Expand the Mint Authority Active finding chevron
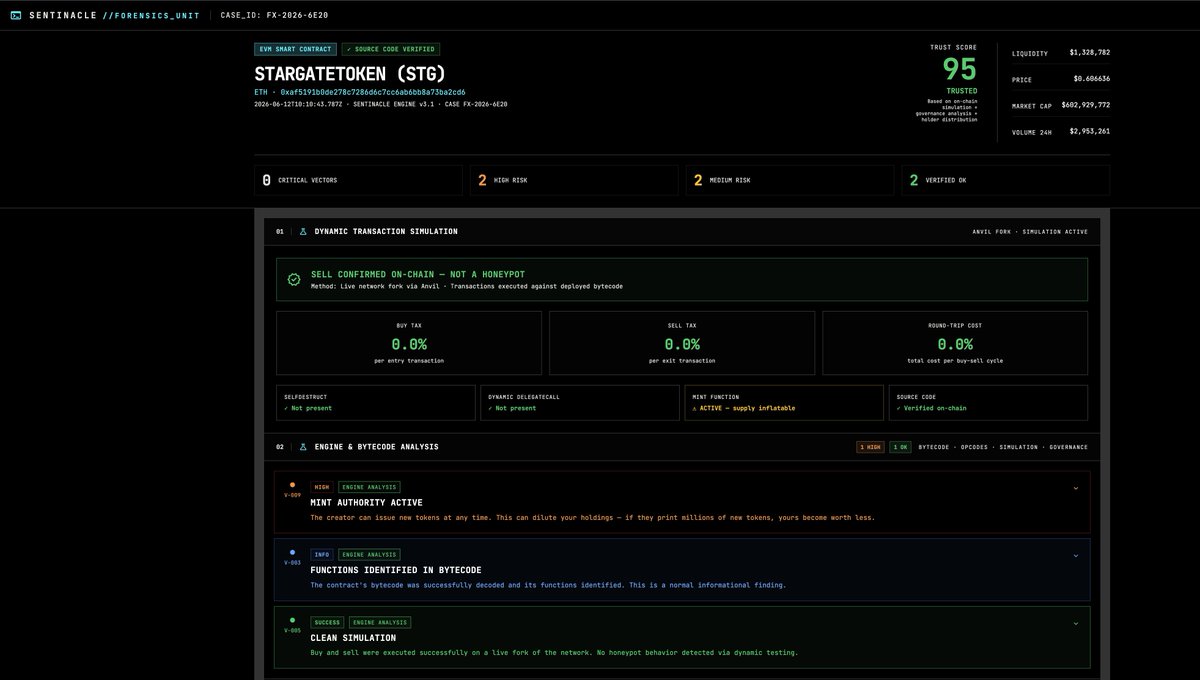Screen dimensions: 1200x680 pyautogui.click(x=1076, y=488)
